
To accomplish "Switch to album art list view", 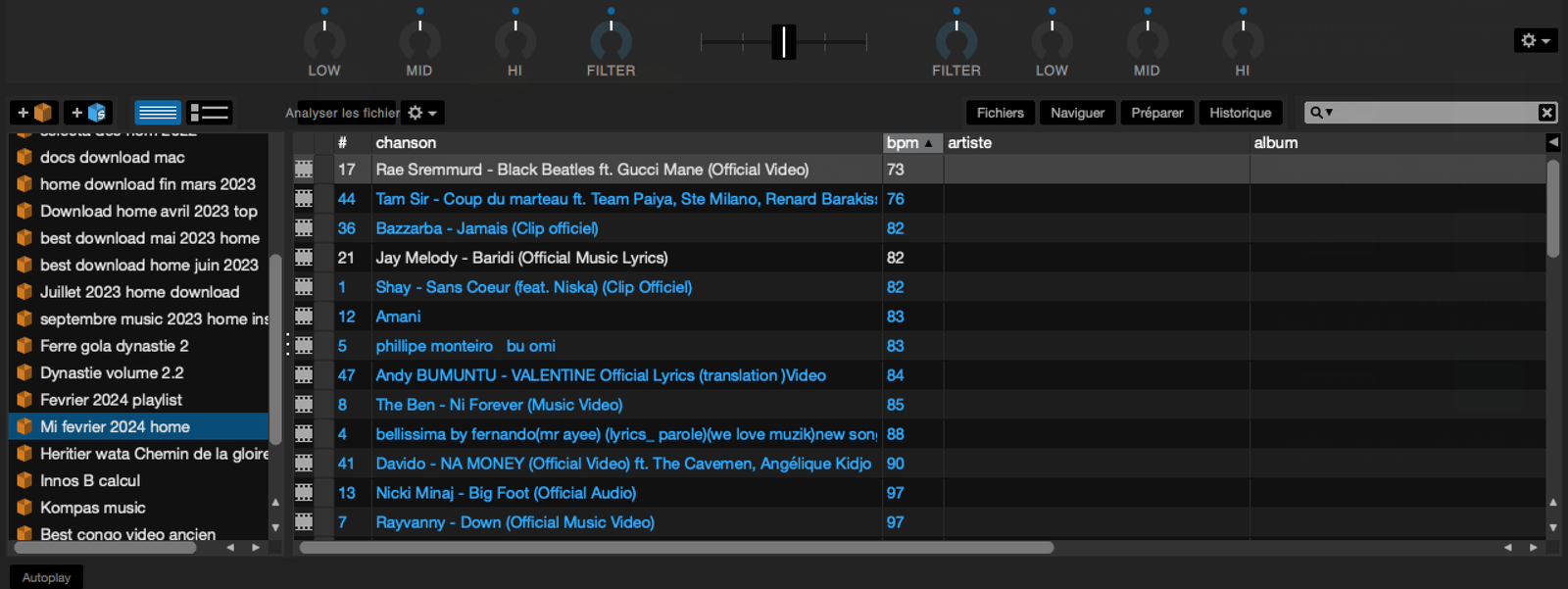I will pos(209,113).
